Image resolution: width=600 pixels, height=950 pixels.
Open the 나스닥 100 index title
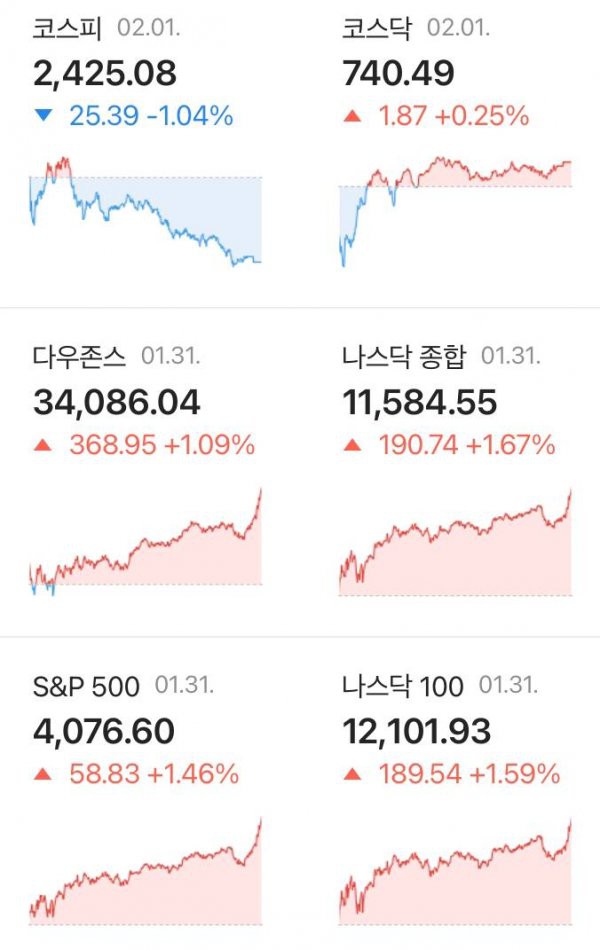tap(403, 686)
